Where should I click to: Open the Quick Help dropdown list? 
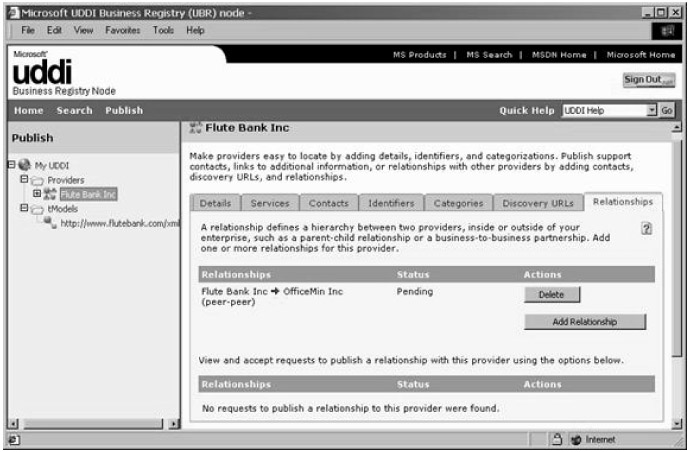[651, 110]
